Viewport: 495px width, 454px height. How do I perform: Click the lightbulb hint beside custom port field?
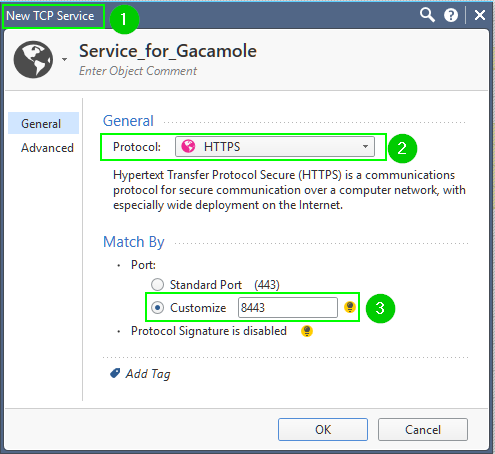tap(350, 307)
